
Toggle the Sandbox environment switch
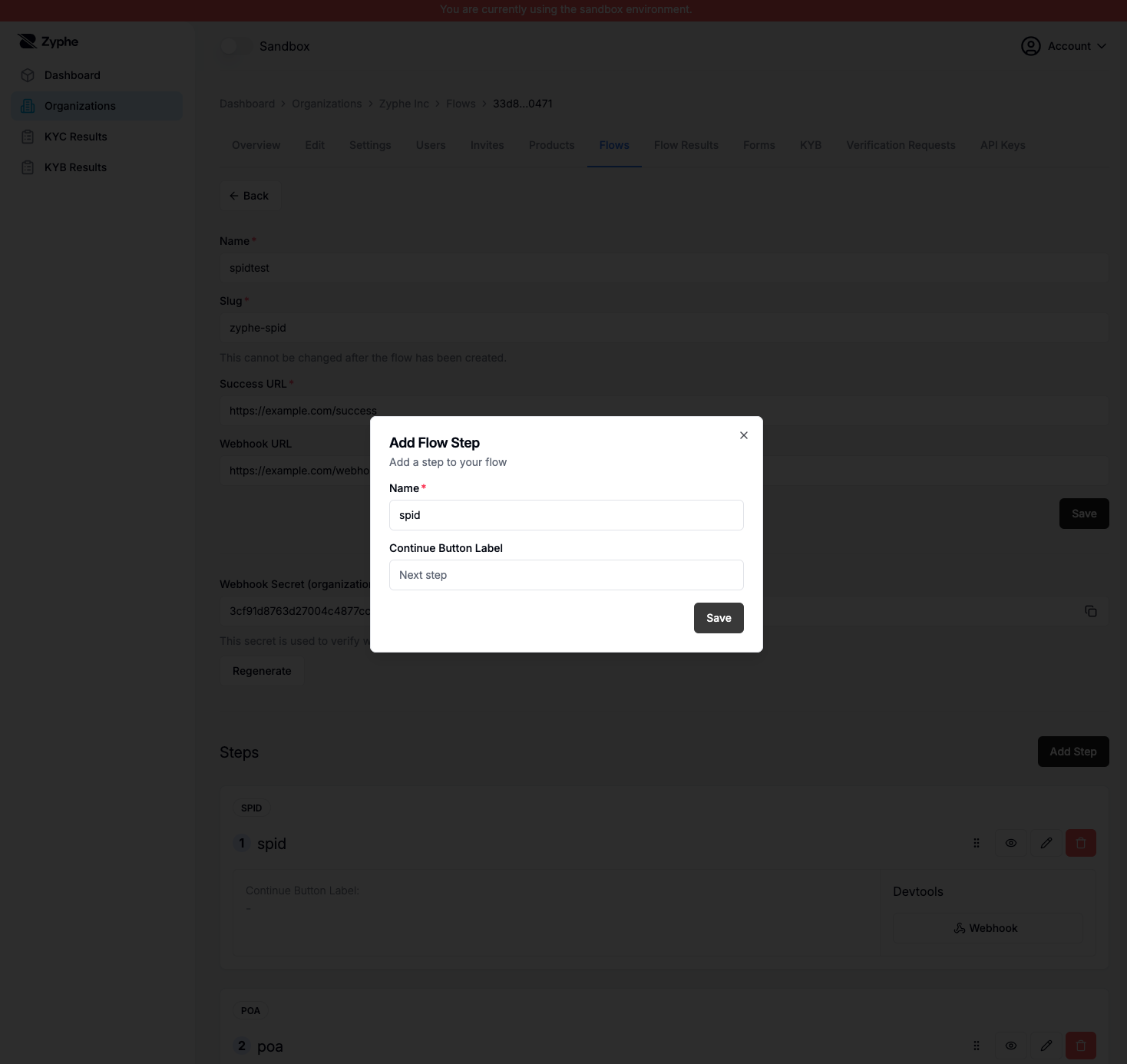(236, 46)
